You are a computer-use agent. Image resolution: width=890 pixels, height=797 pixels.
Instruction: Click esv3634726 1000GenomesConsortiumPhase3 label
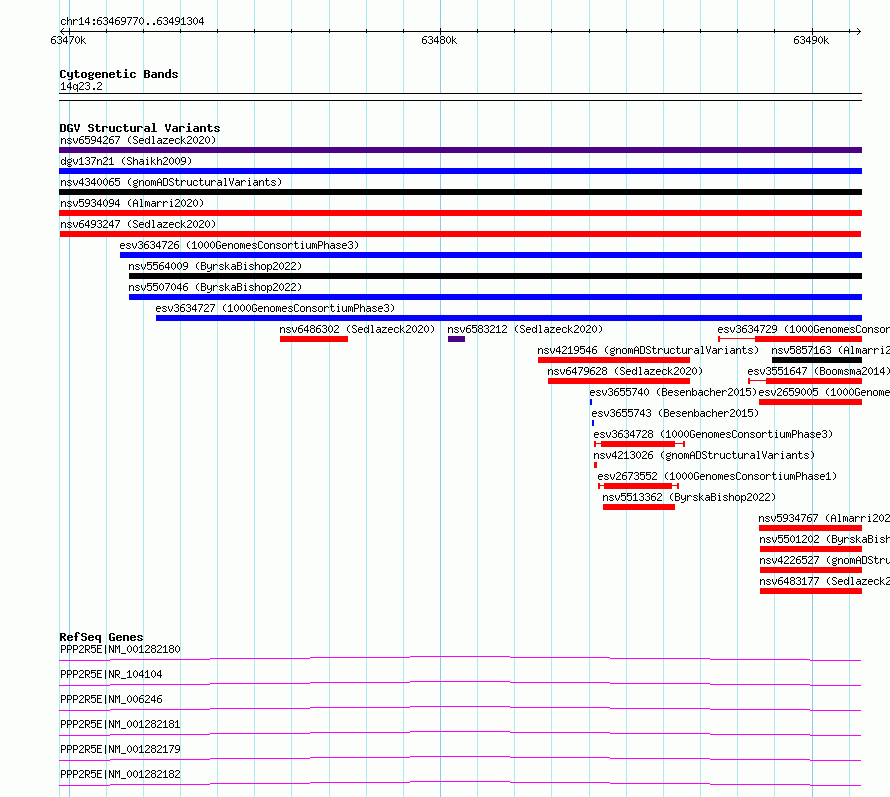coord(239,245)
